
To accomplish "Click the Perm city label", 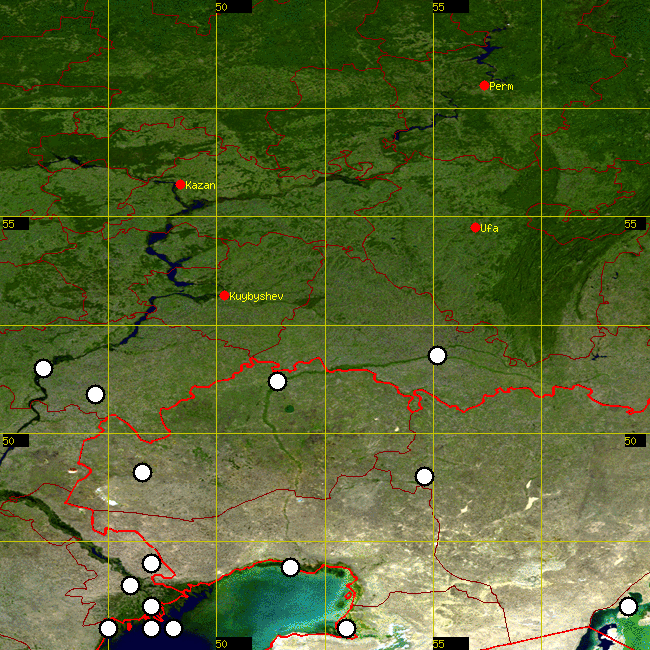I will [x=501, y=86].
